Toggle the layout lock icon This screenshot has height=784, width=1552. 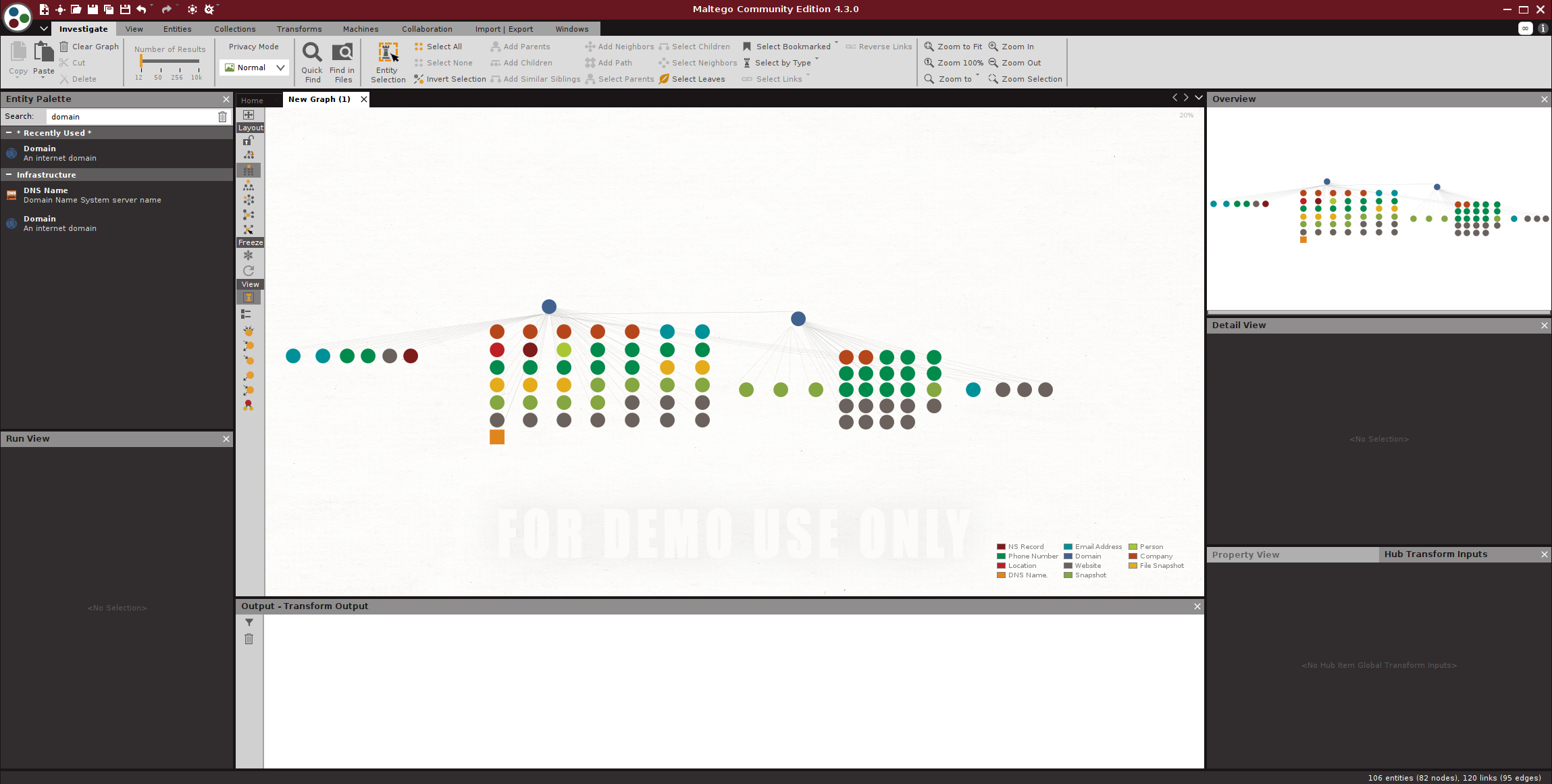(249, 140)
